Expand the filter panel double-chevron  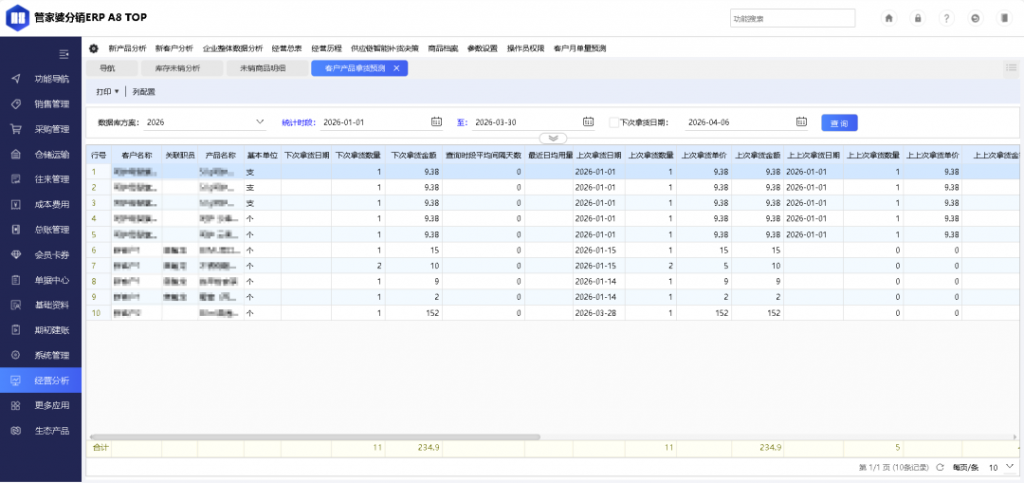(x=553, y=138)
